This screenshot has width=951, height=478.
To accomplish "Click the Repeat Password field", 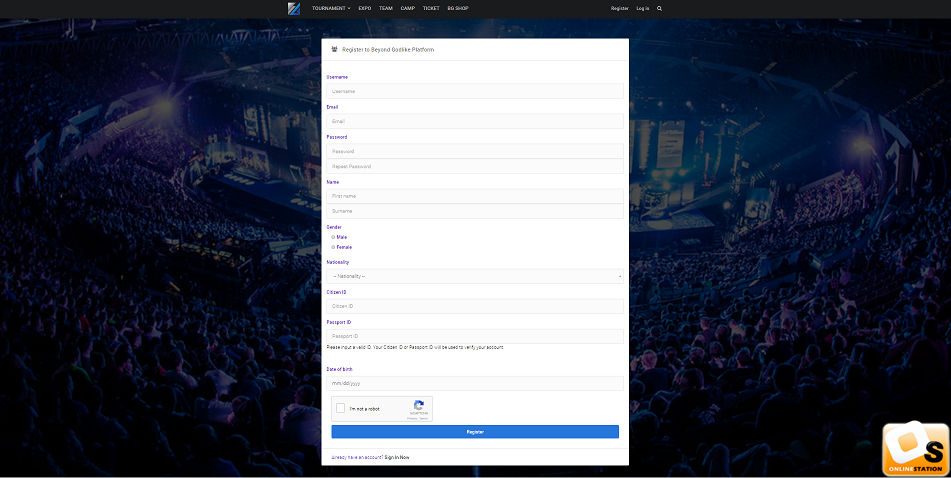I will (x=475, y=166).
